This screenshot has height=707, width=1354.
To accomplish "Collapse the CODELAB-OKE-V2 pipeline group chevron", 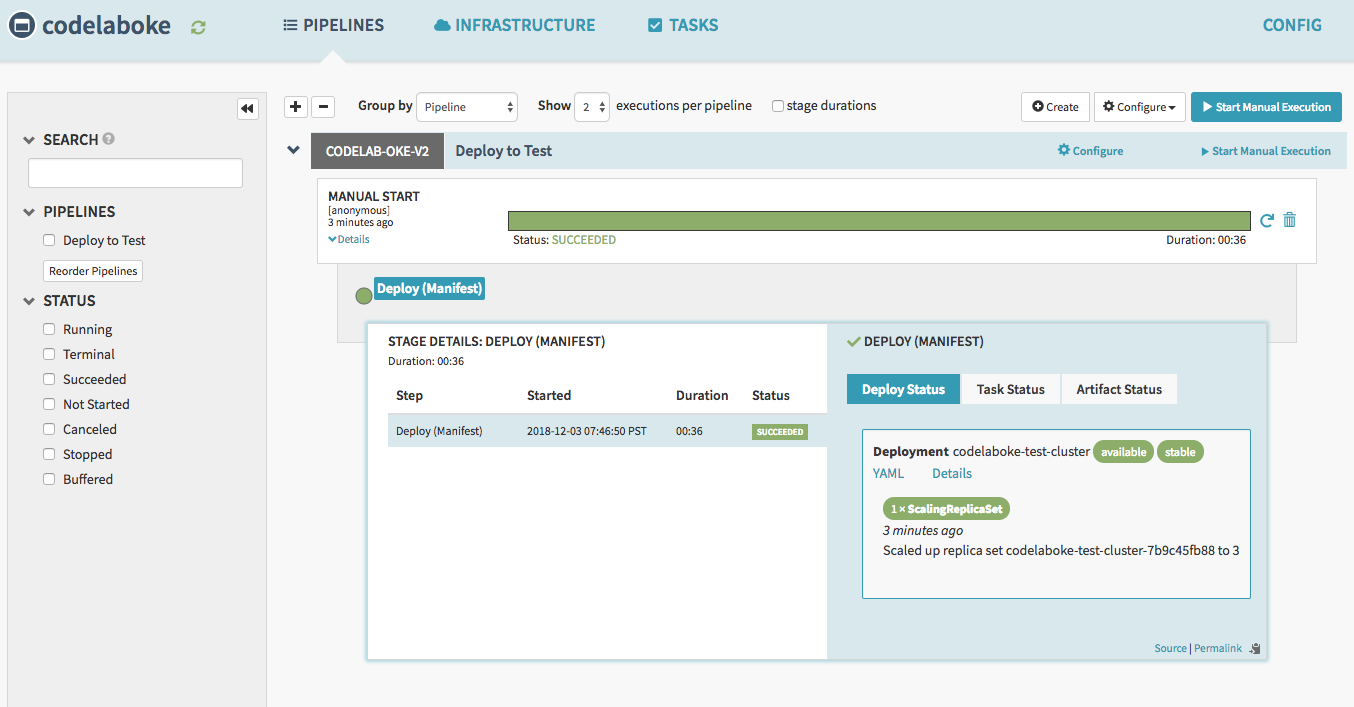I will pos(293,150).
